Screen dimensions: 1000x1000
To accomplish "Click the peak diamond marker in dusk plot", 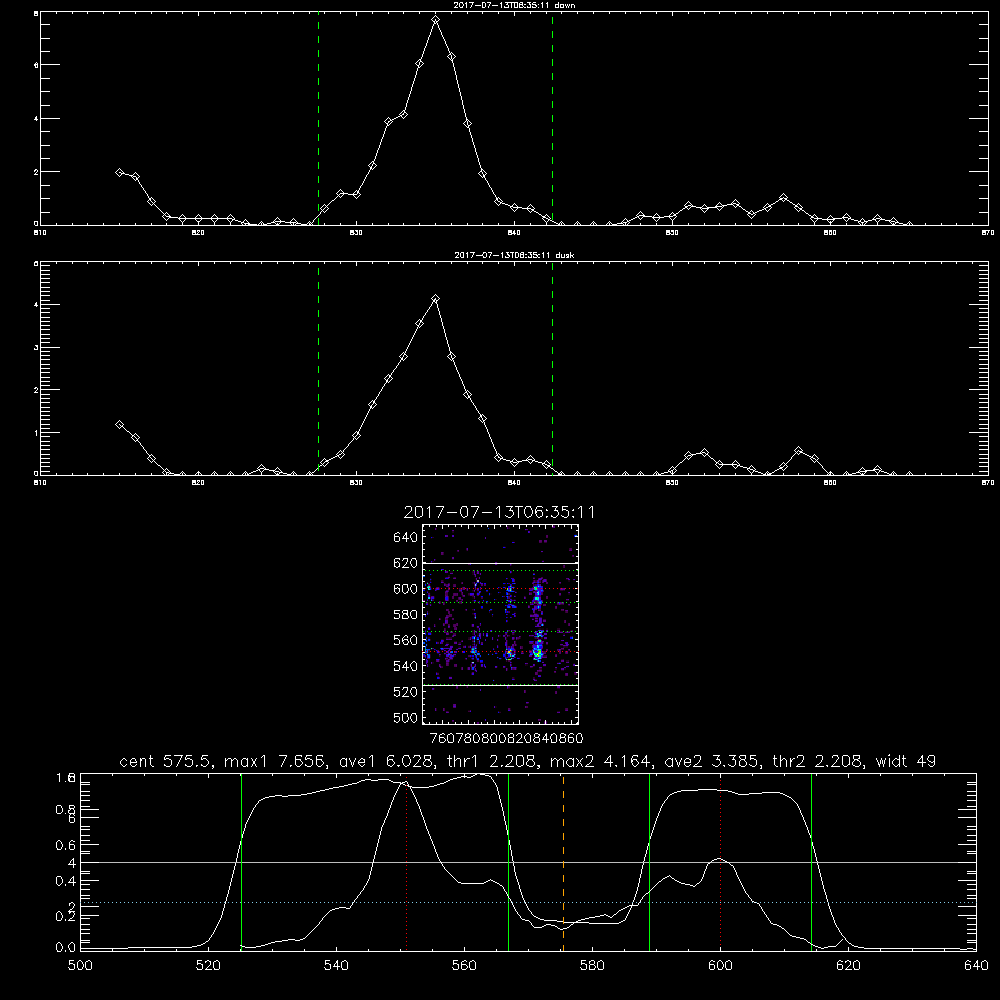I will 436,298.
